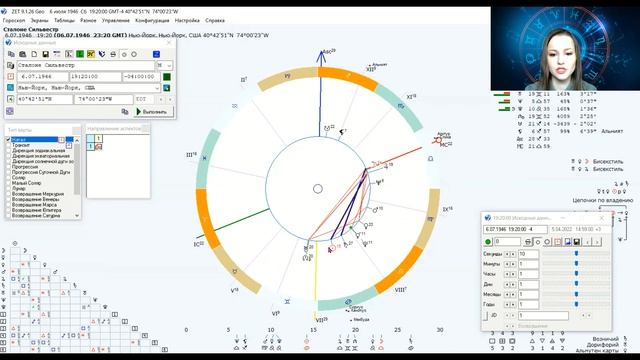Expand the Нью-Йорк place dropdown
The width and height of the screenshot is (640, 360).
(x=157, y=88)
